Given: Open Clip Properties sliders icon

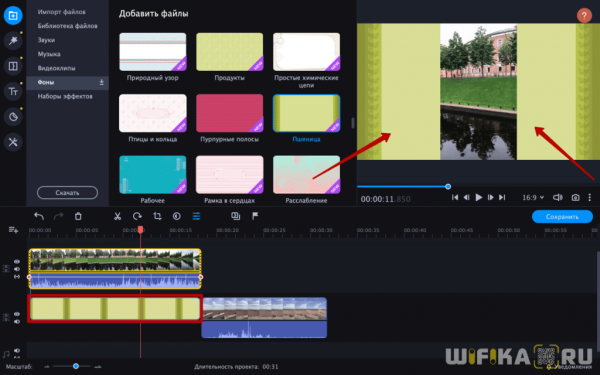Looking at the screenshot, I should tap(196, 216).
